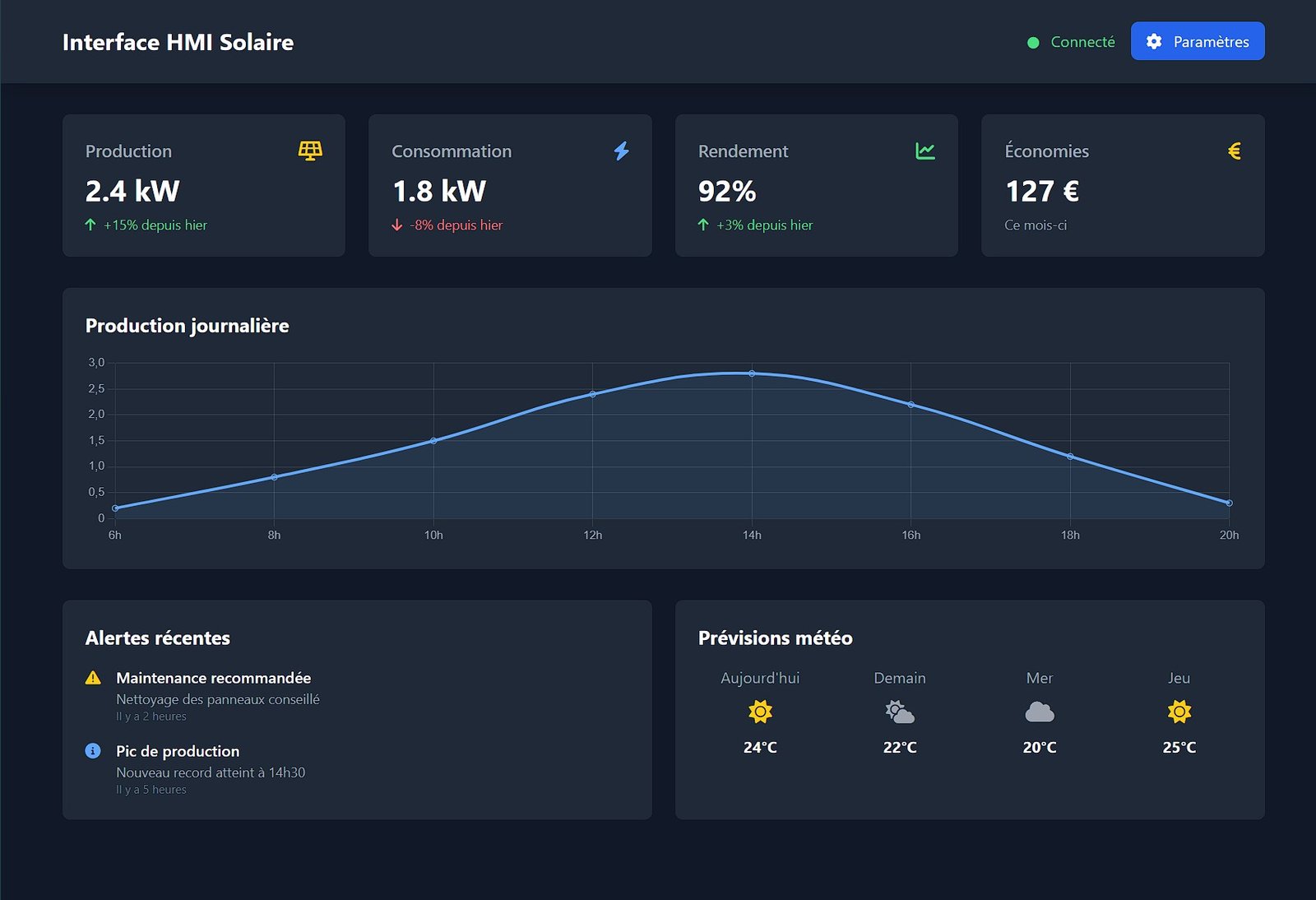Open the Paramètres settings
This screenshot has height=900, width=1316.
(1198, 41)
